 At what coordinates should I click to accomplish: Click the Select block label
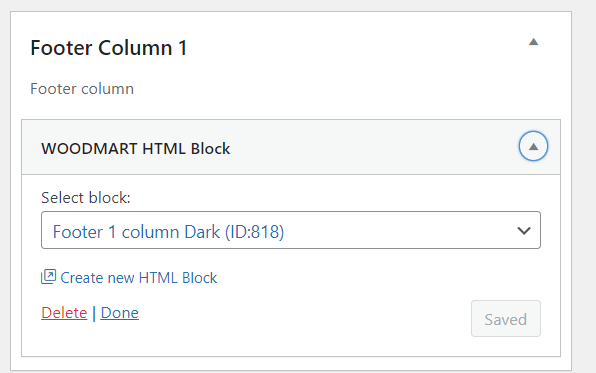click(x=86, y=198)
